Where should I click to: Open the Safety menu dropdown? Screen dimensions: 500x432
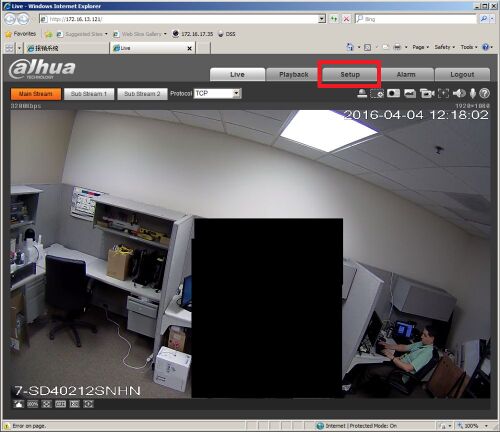coord(444,47)
